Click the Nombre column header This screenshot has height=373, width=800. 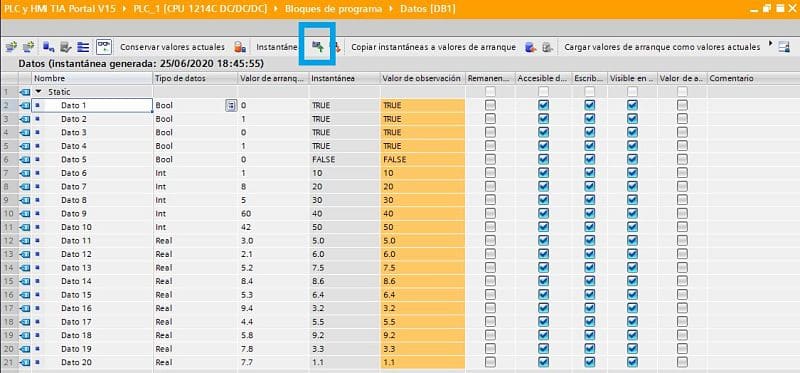click(x=92, y=79)
